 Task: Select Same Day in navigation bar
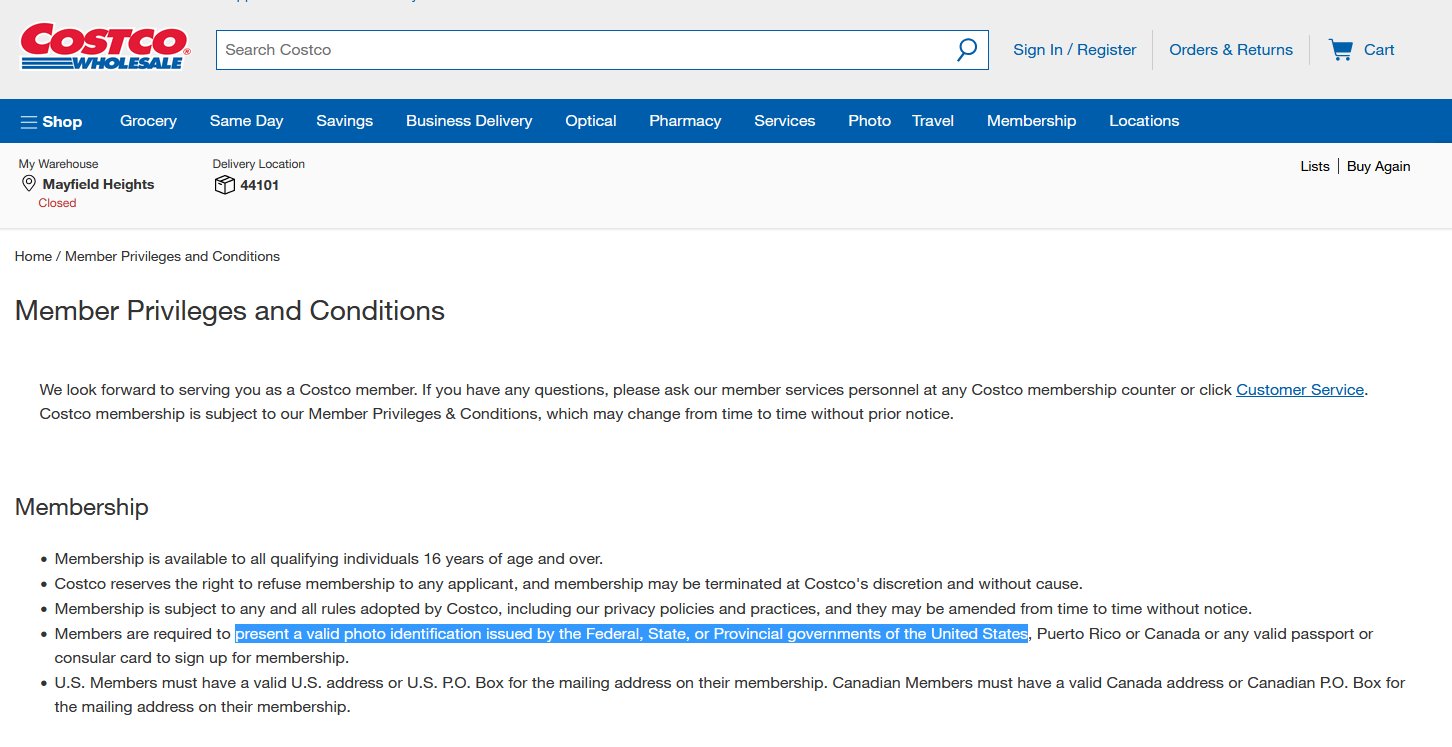[x=246, y=121]
